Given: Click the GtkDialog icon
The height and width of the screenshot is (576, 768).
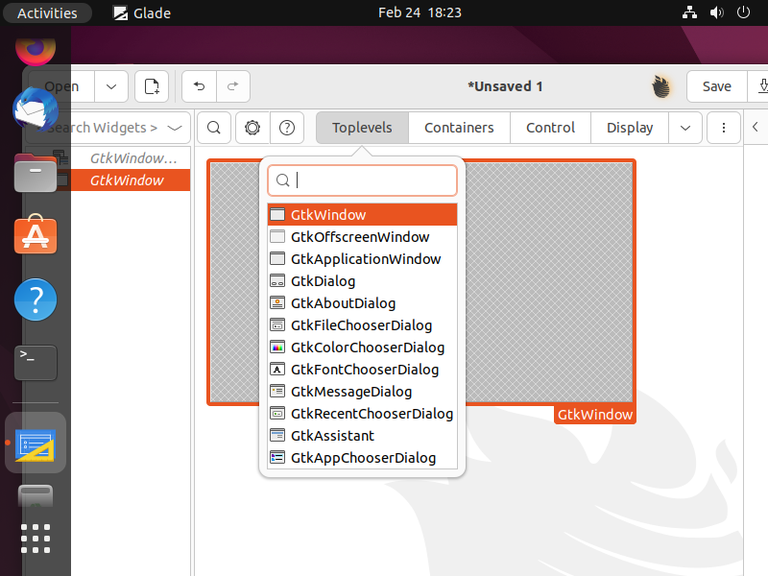Looking at the screenshot, I should (x=277, y=281).
